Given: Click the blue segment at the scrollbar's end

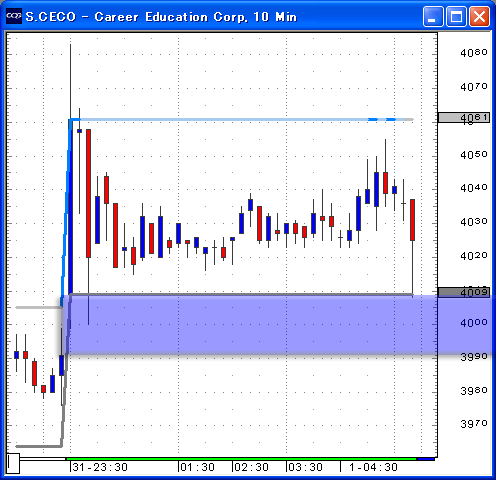Looking at the screenshot, I should pyautogui.click(x=426, y=459).
